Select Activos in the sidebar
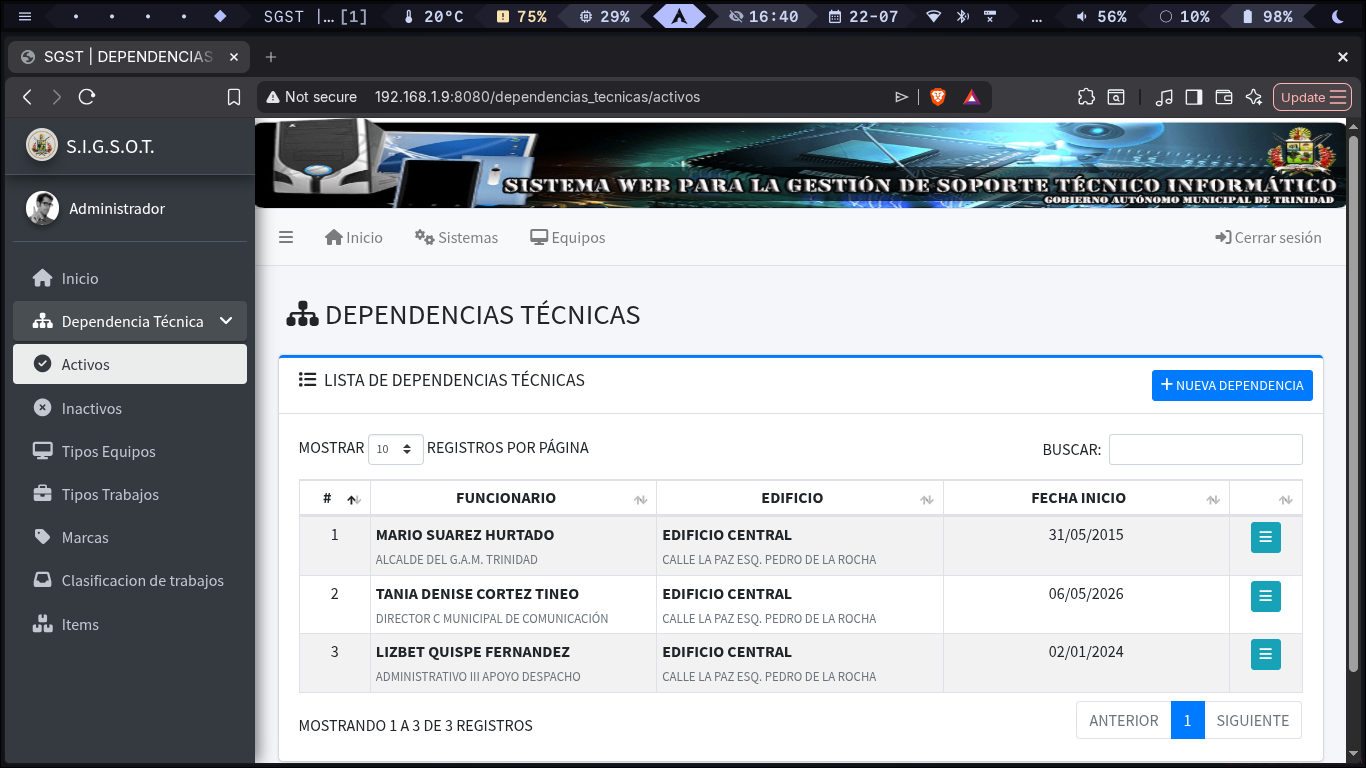The width and height of the screenshot is (1366, 768). pos(130,364)
